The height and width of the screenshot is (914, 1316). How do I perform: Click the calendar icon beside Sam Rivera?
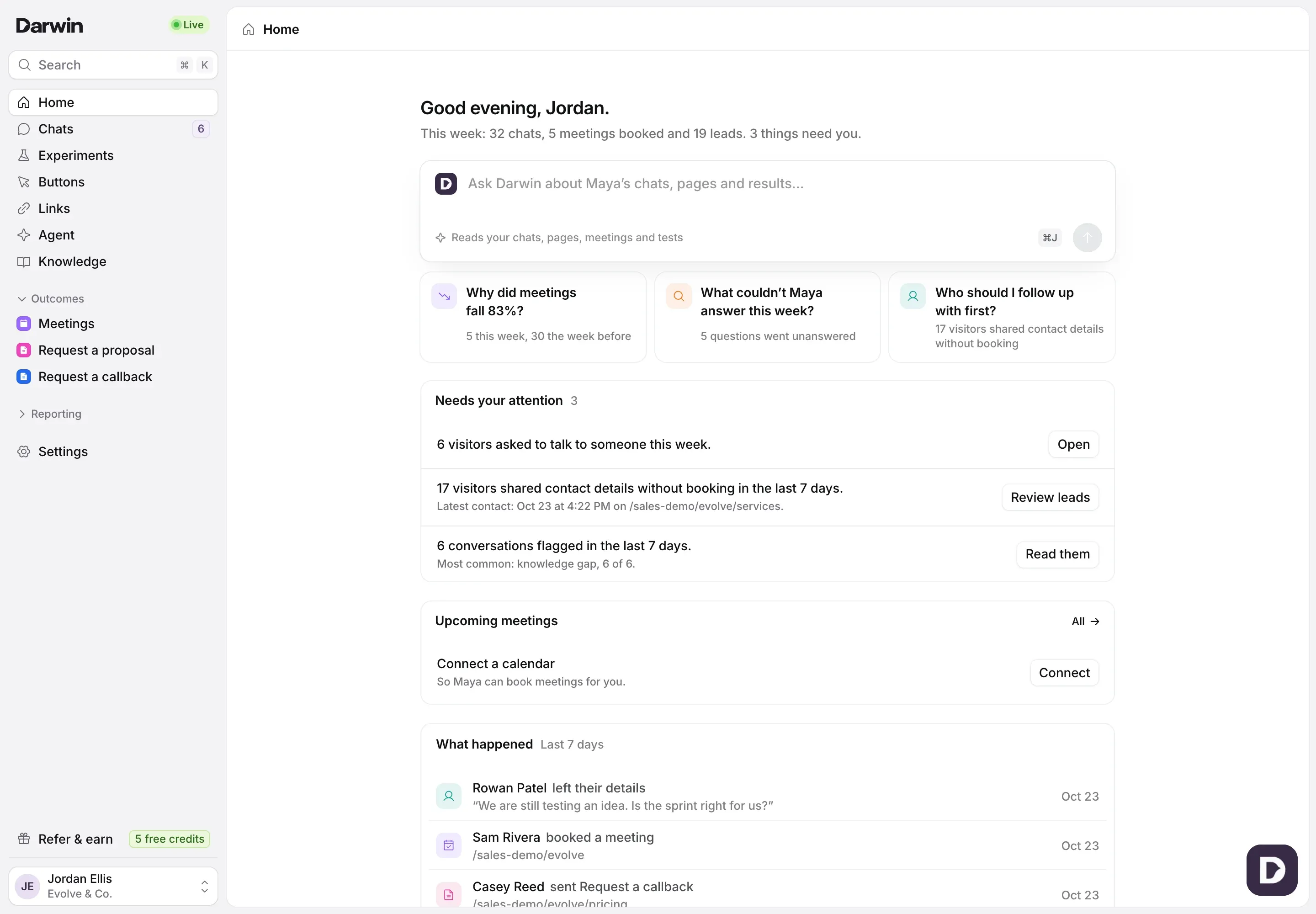[448, 845]
